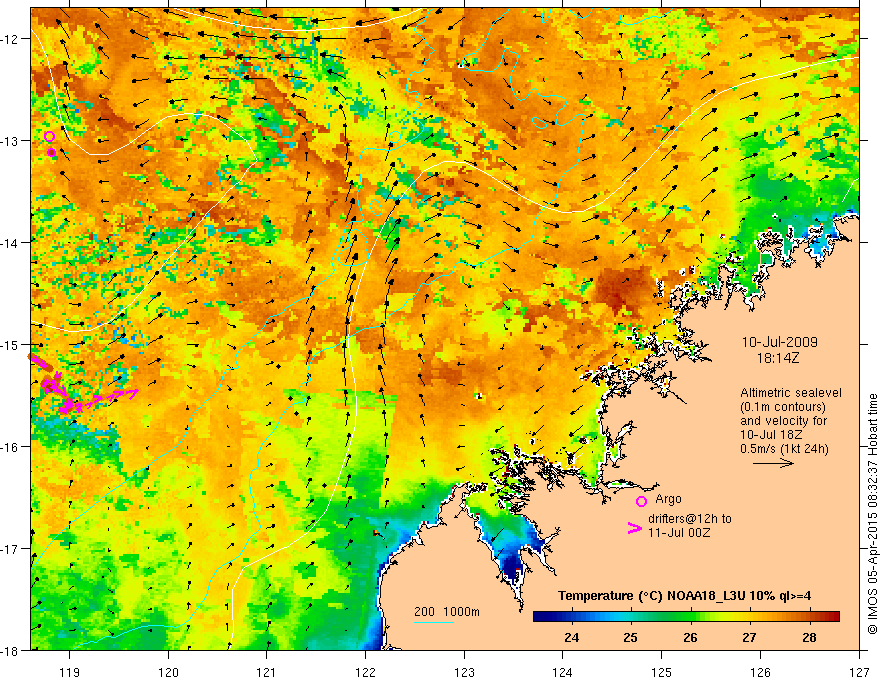Click the '0.5m/s (1kt 24h)' text

click(x=784, y=449)
